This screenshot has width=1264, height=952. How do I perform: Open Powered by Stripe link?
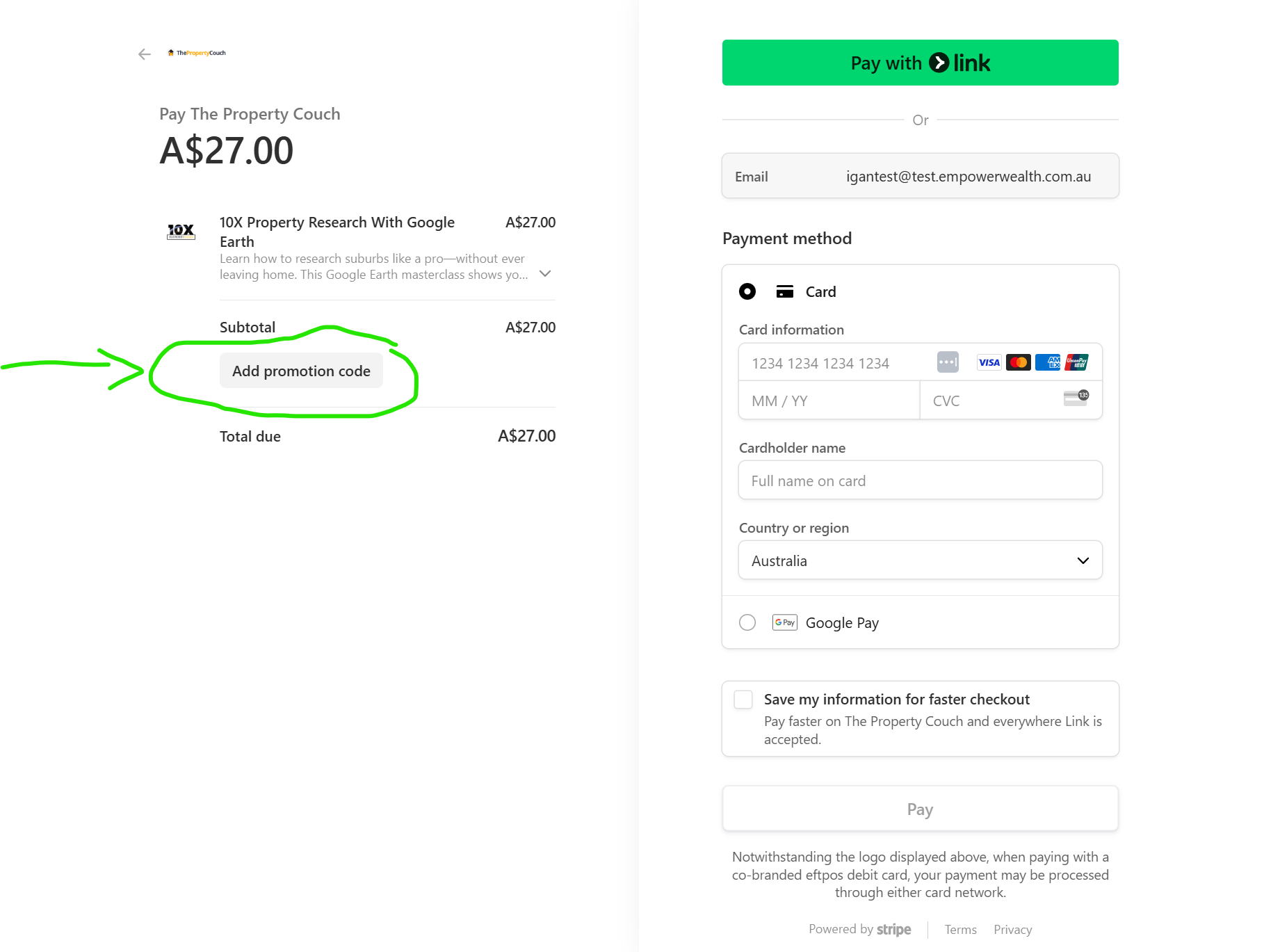coord(859,930)
